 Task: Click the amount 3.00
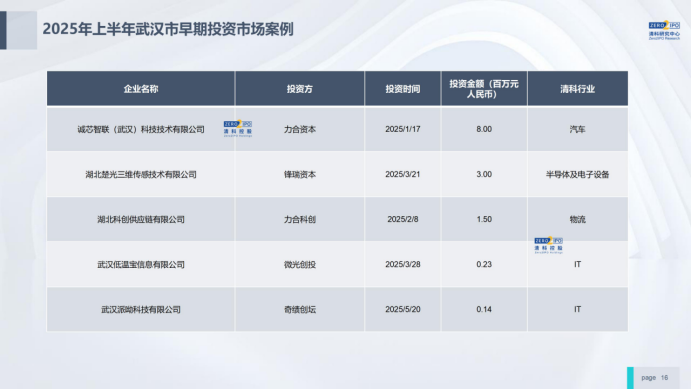click(484, 174)
